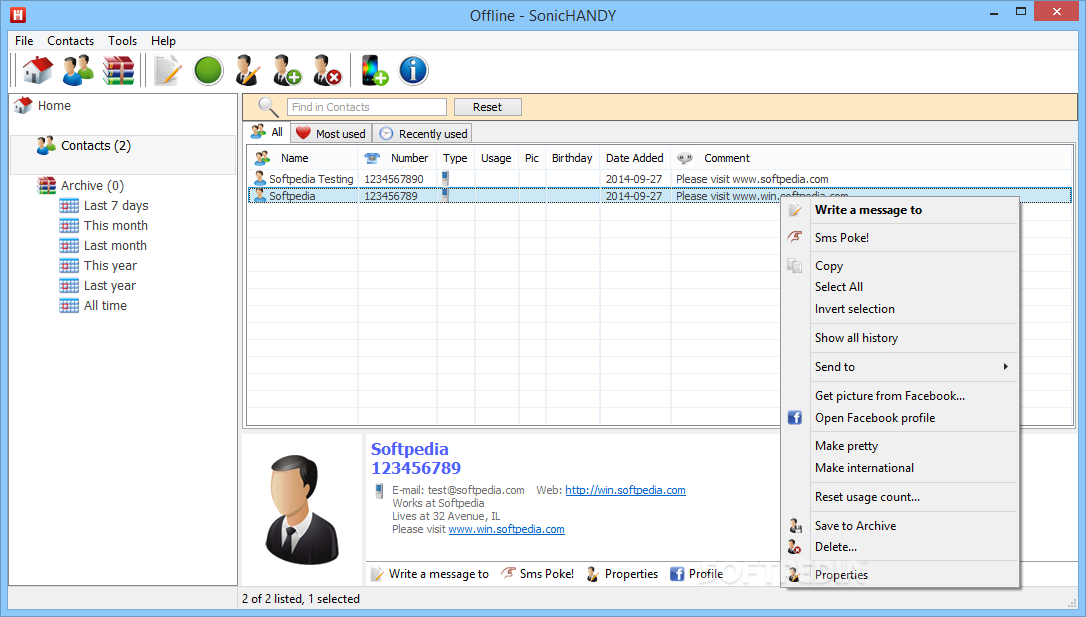Viewport: 1086px width, 617px height.
Task: Open the Archive toolbar icon
Action: pos(118,70)
